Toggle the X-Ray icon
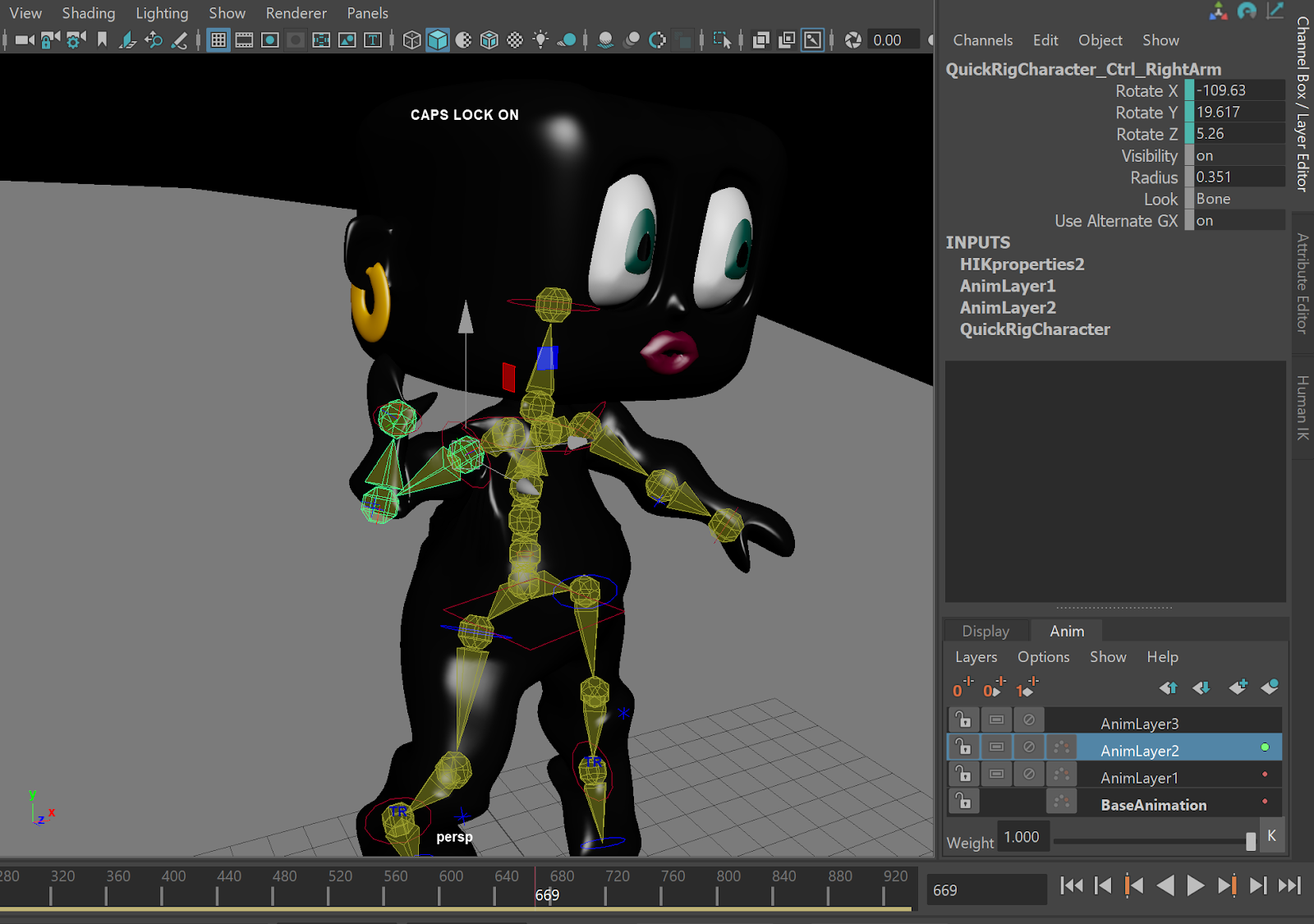Viewport: 1314px width, 924px height. tap(761, 39)
